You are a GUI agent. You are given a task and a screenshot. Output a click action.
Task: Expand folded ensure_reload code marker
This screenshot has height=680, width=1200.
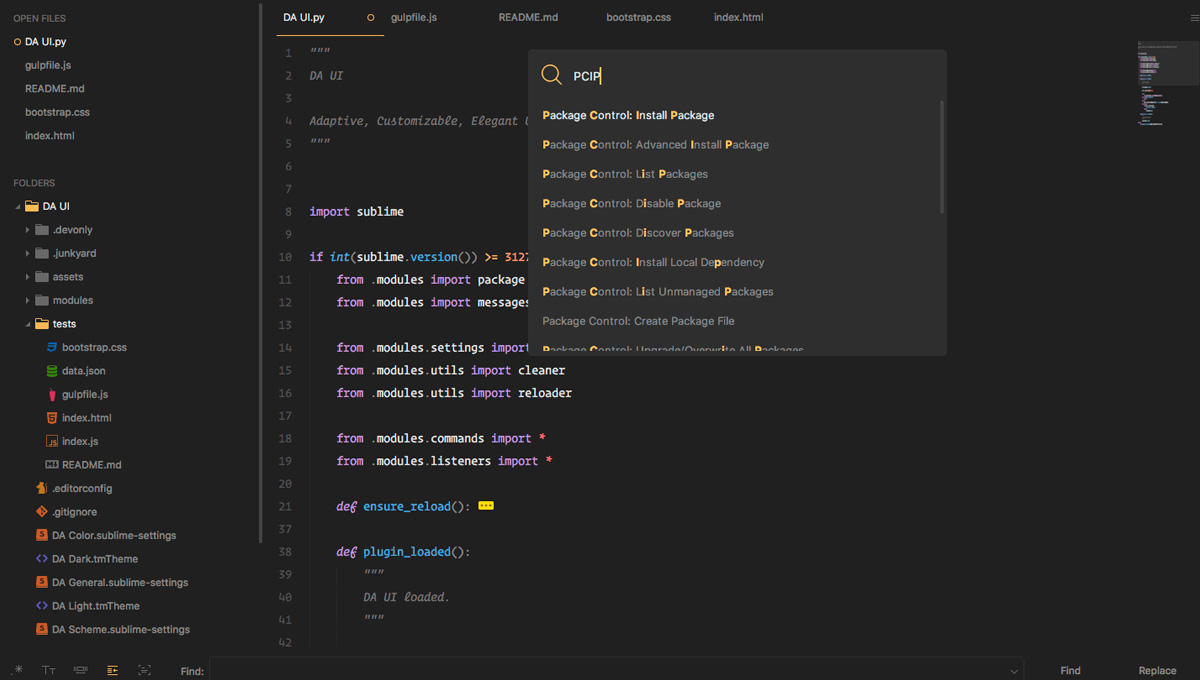pyautogui.click(x=486, y=506)
